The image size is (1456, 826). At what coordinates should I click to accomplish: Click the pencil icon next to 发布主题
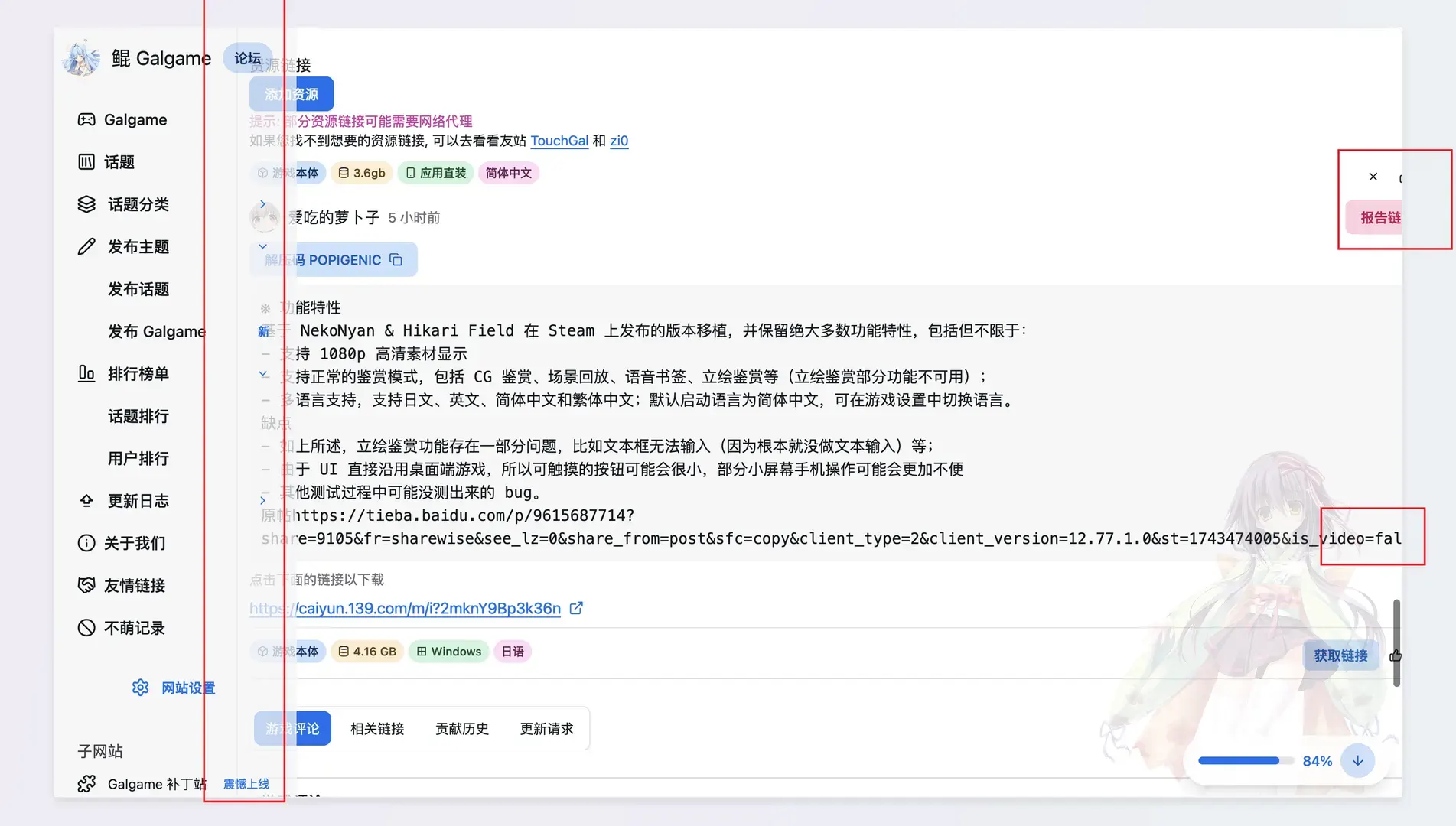[86, 246]
